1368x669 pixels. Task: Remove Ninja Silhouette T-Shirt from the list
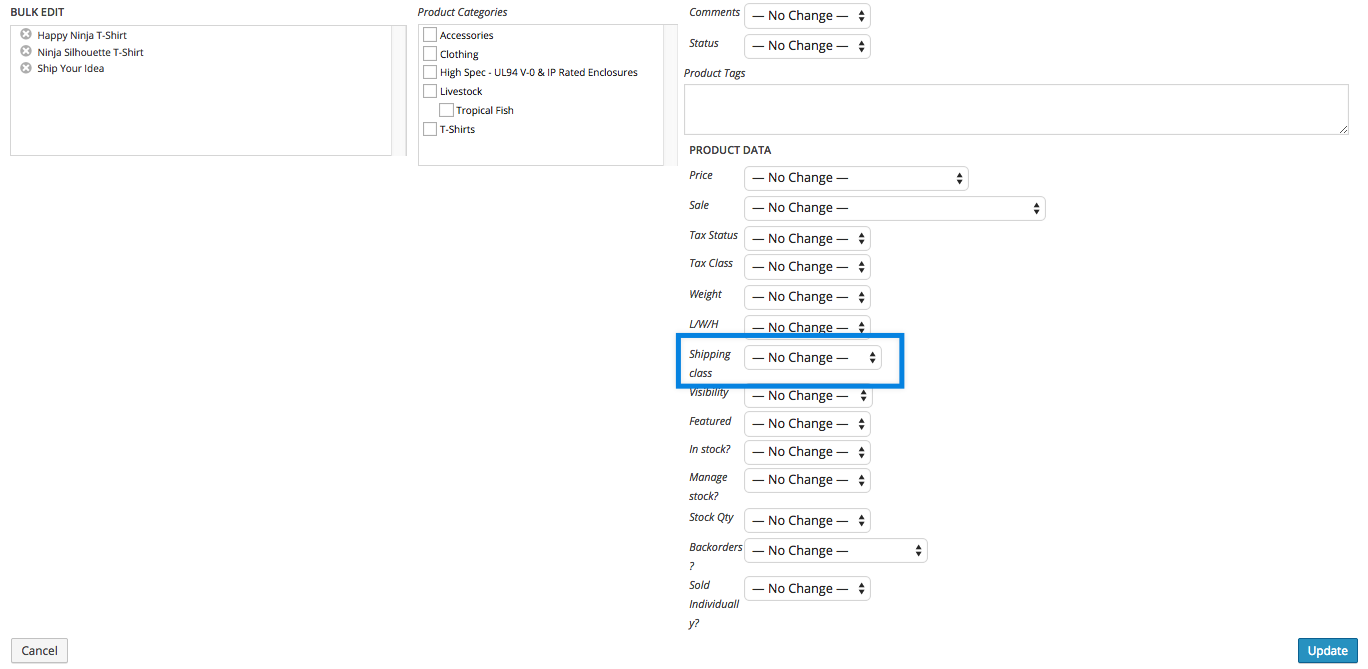(24, 51)
